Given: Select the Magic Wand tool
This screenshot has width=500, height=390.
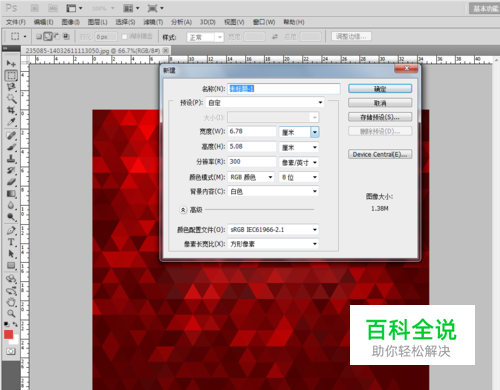Looking at the screenshot, I should 11,99.
